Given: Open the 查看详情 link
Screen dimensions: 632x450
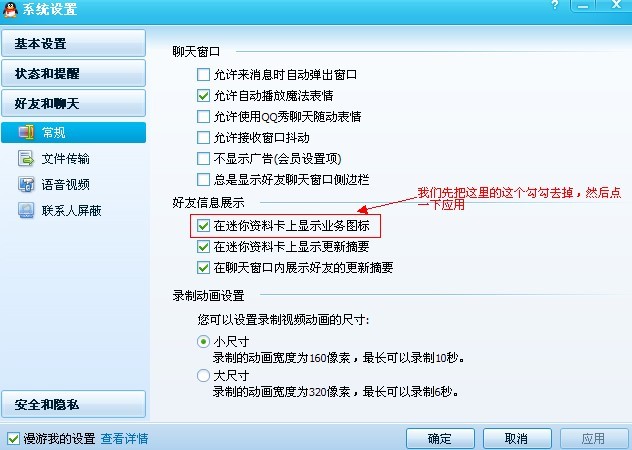Looking at the screenshot, I should (125, 438).
